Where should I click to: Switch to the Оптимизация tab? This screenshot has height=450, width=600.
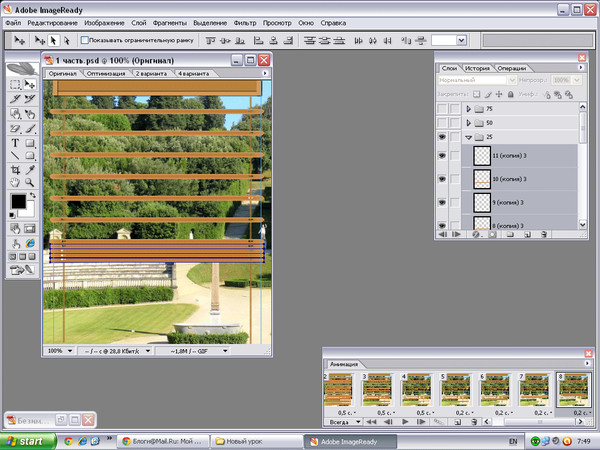tap(106, 73)
